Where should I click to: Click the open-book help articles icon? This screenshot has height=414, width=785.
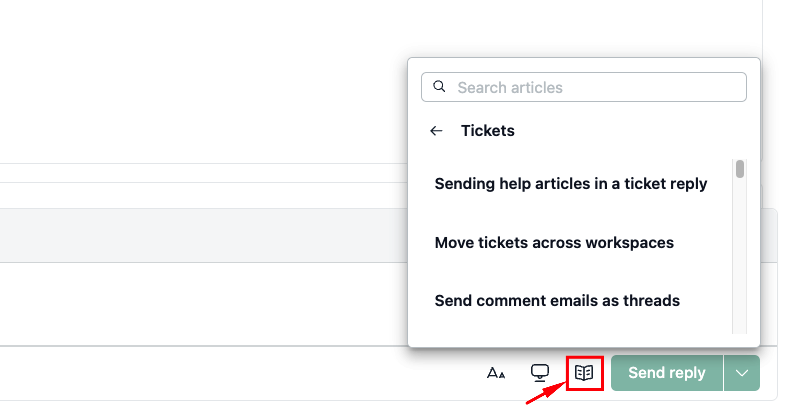pyautogui.click(x=584, y=373)
